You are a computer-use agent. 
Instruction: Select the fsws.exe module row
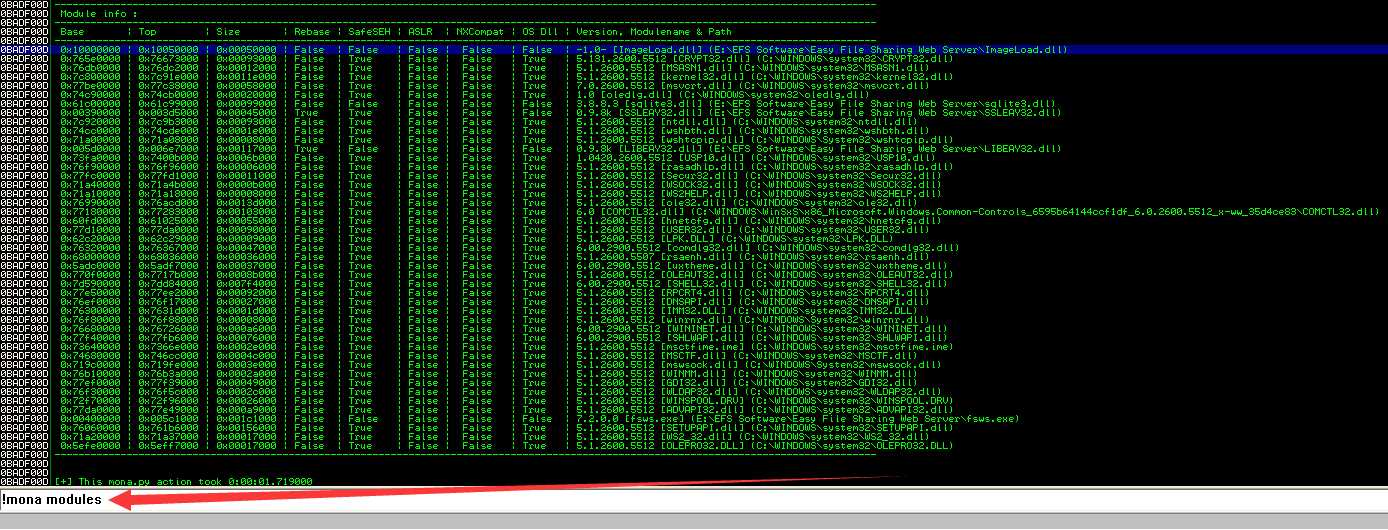pos(694,419)
